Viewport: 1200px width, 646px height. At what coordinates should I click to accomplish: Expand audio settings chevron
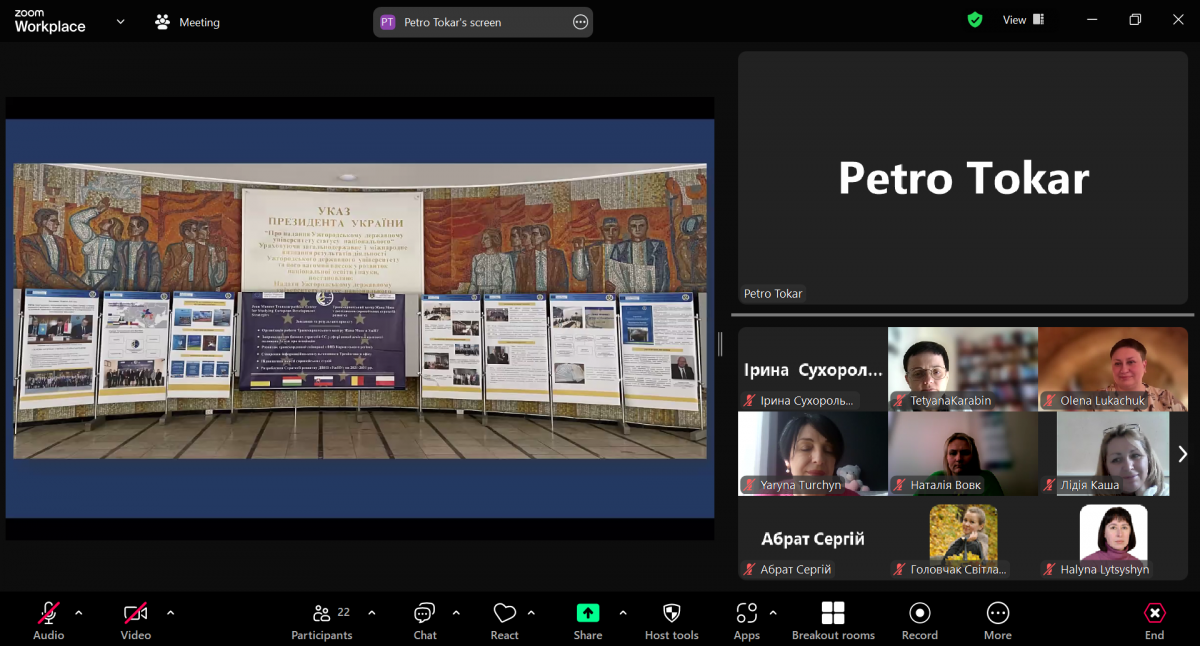pos(79,613)
